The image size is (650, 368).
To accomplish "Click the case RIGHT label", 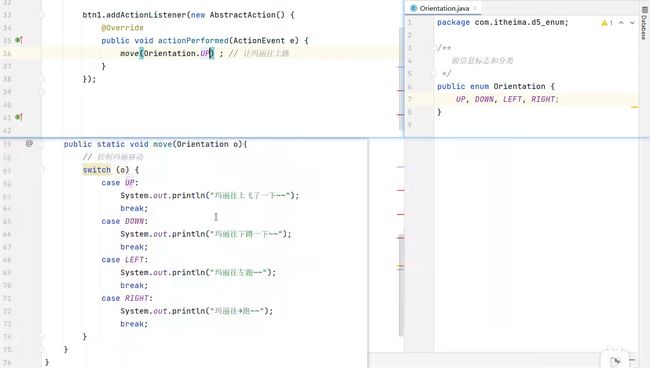I will coord(127,298).
